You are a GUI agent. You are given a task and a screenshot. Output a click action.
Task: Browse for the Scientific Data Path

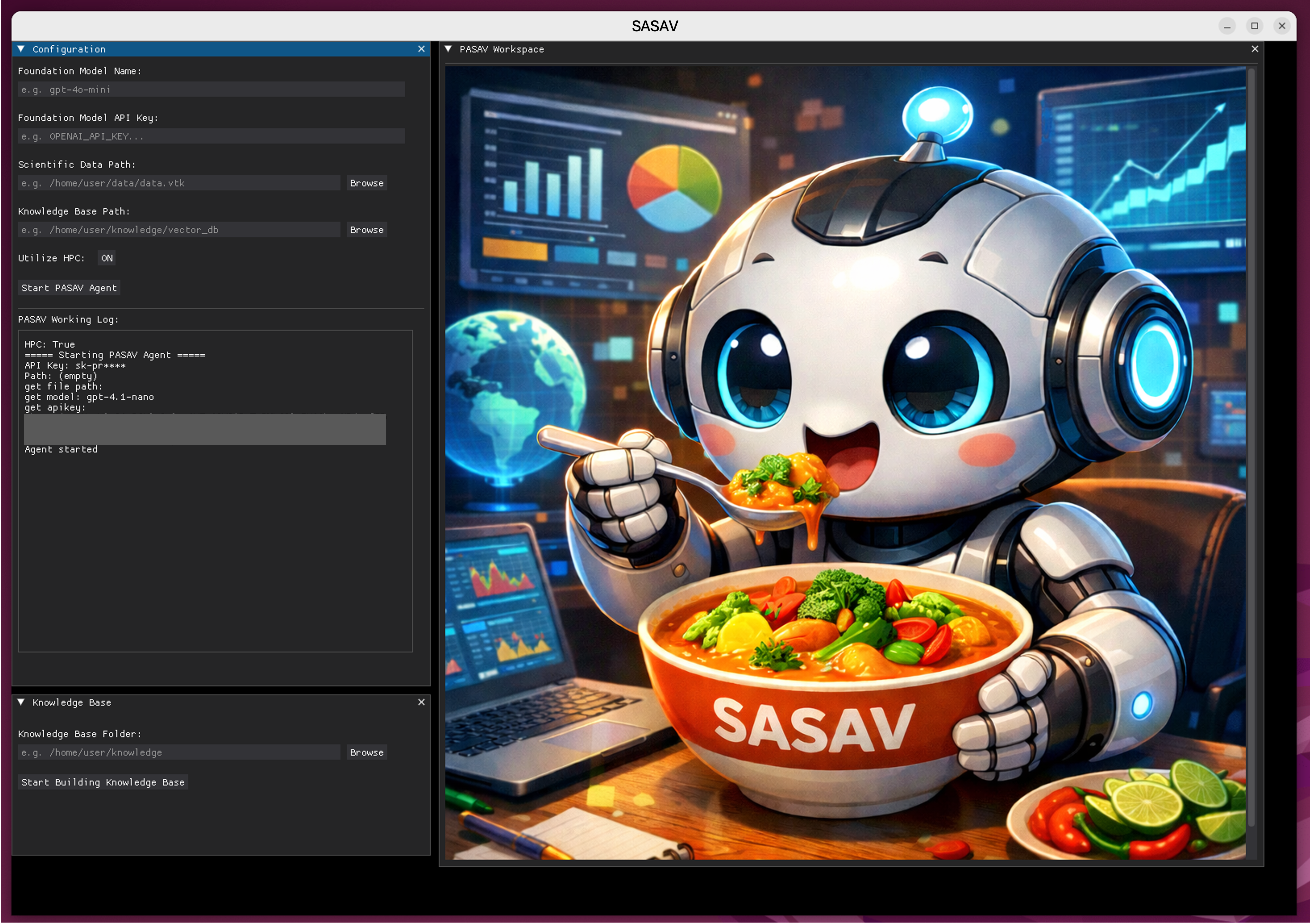click(366, 183)
